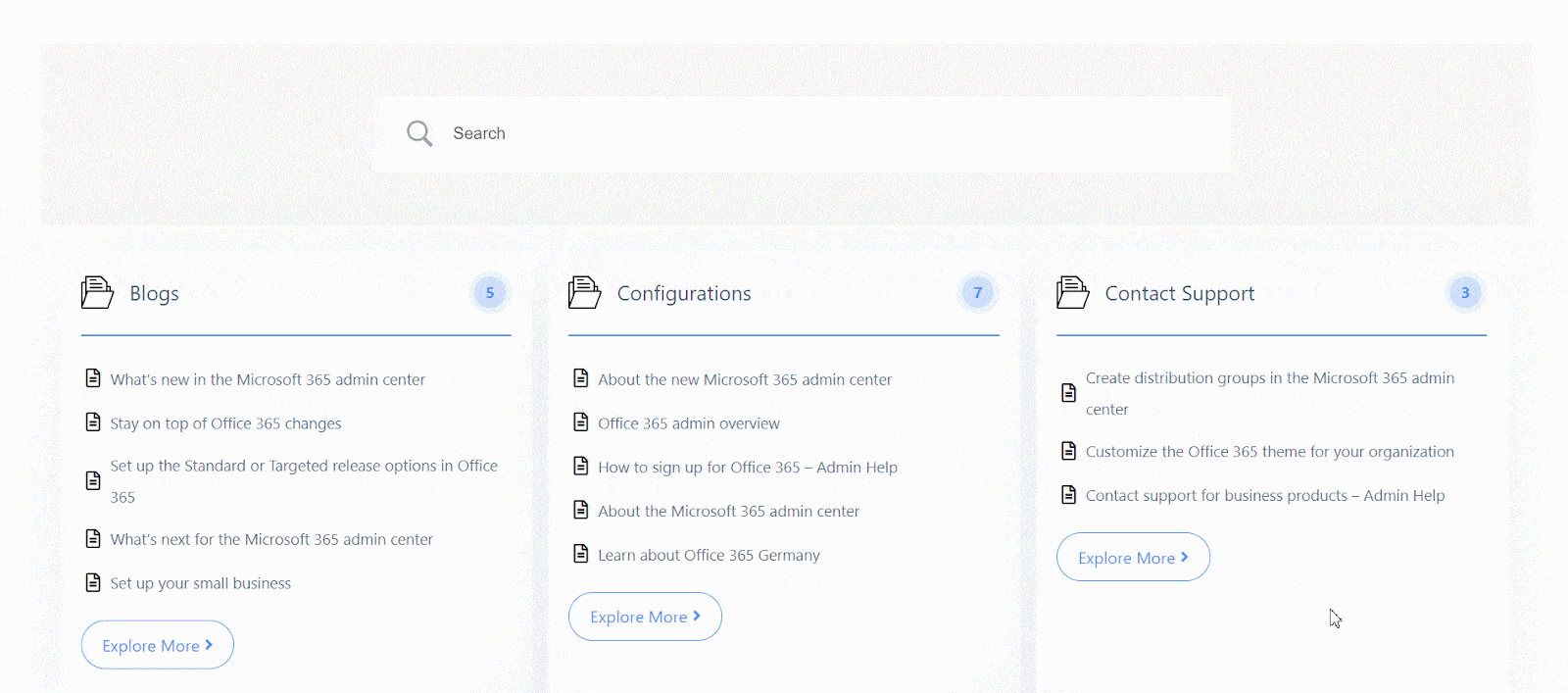Focus the Search input field

(x=802, y=133)
